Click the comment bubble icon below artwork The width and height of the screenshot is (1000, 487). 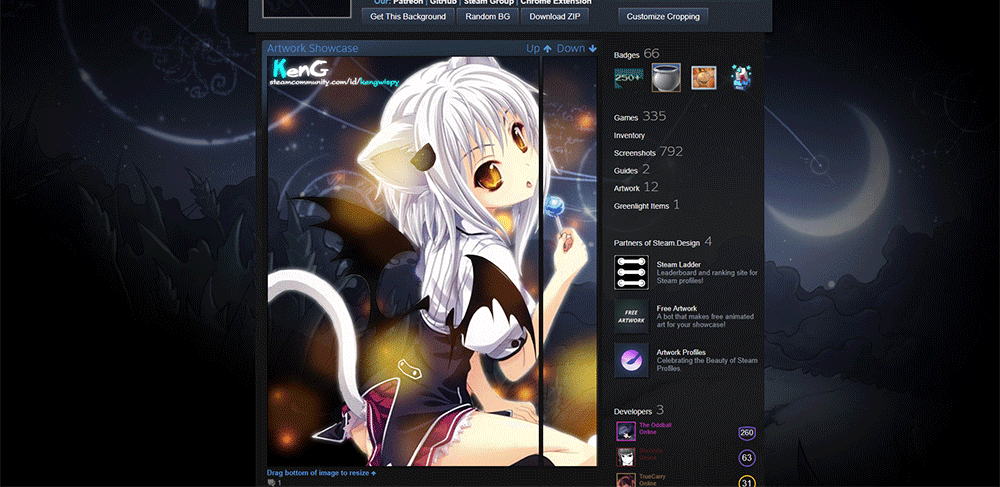(271, 483)
